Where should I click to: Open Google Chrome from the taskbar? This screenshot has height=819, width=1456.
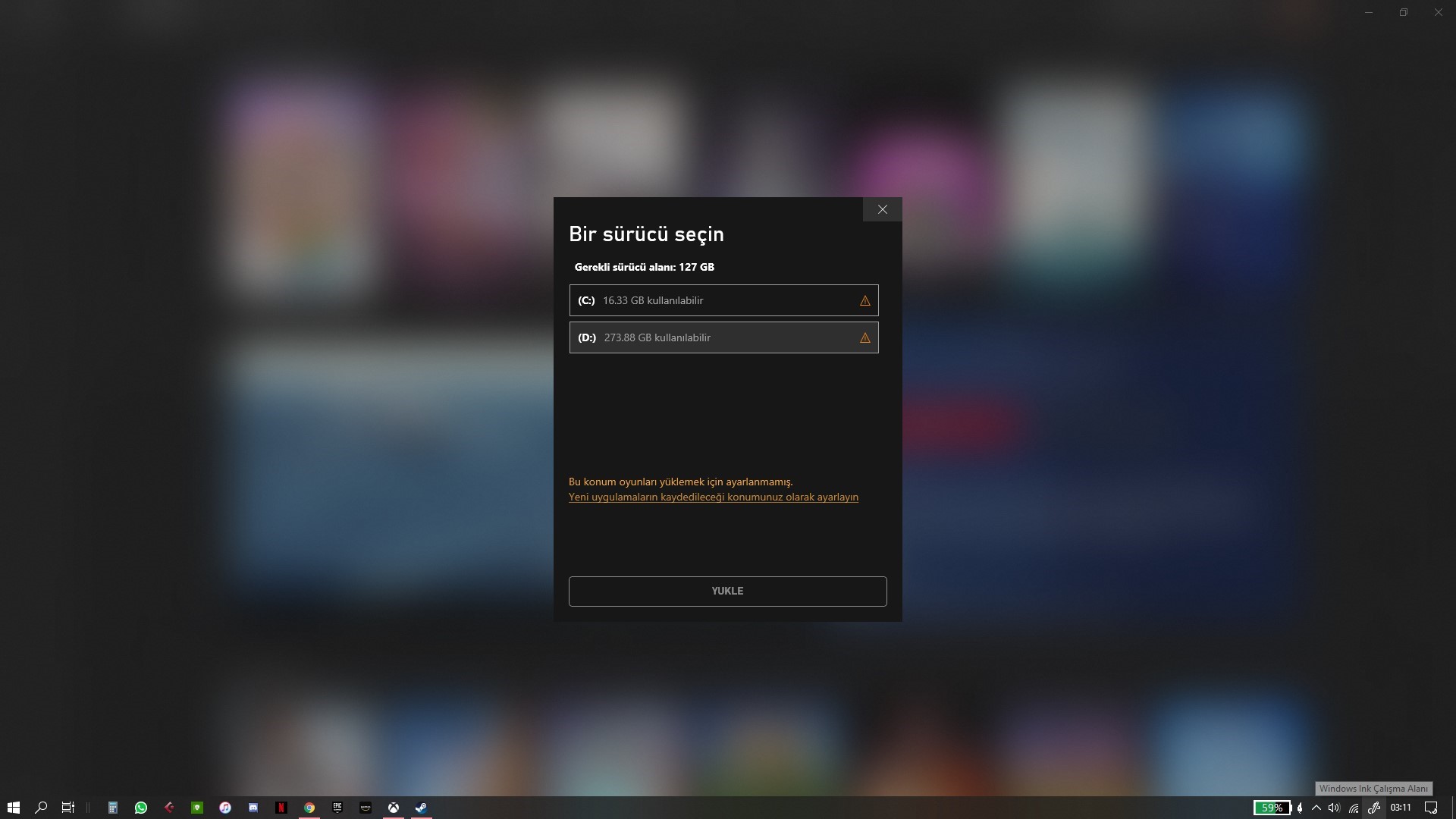click(309, 808)
